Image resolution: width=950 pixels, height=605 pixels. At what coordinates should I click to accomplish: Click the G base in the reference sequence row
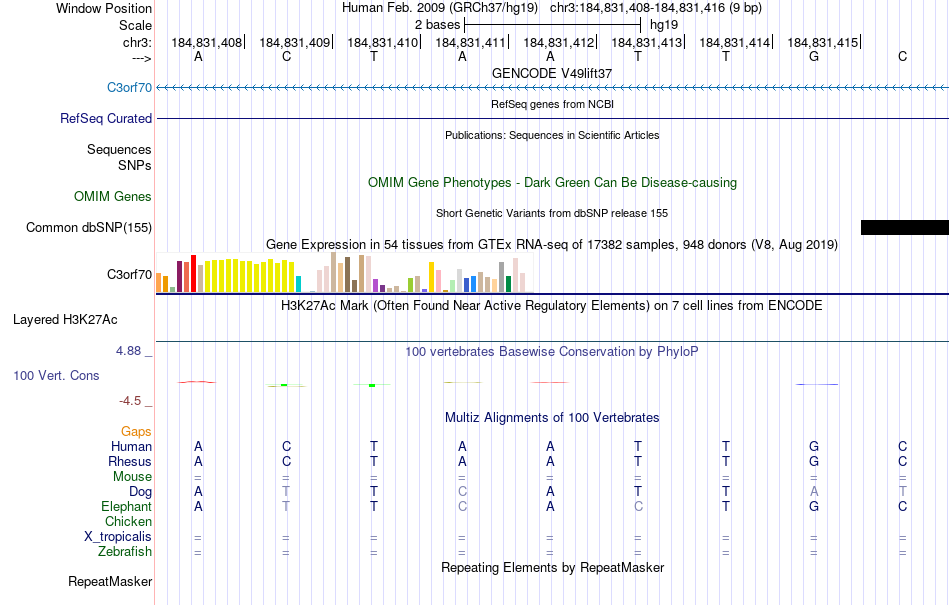click(x=814, y=56)
